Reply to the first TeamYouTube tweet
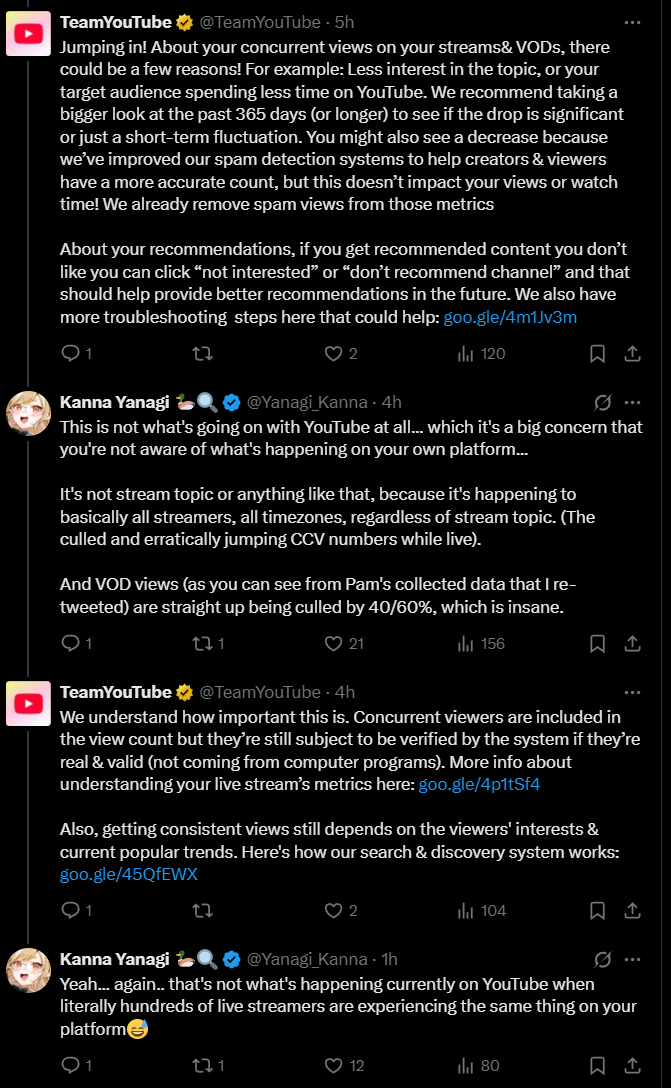Image resolution: width=671 pixels, height=1088 pixels. click(70, 353)
